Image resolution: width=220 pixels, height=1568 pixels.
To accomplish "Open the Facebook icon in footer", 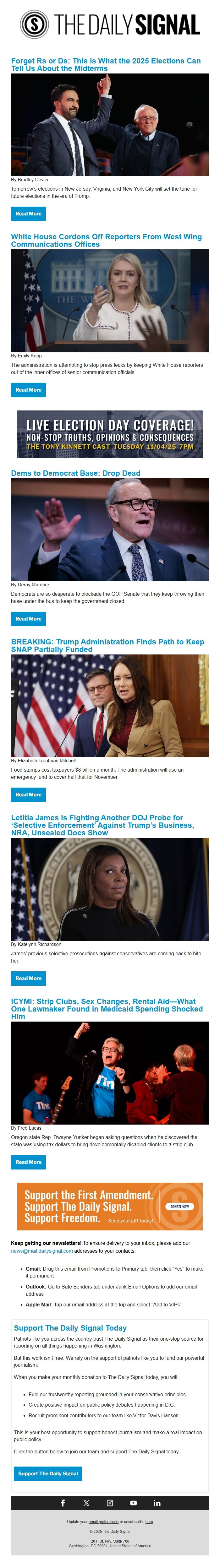I will tap(62, 1502).
